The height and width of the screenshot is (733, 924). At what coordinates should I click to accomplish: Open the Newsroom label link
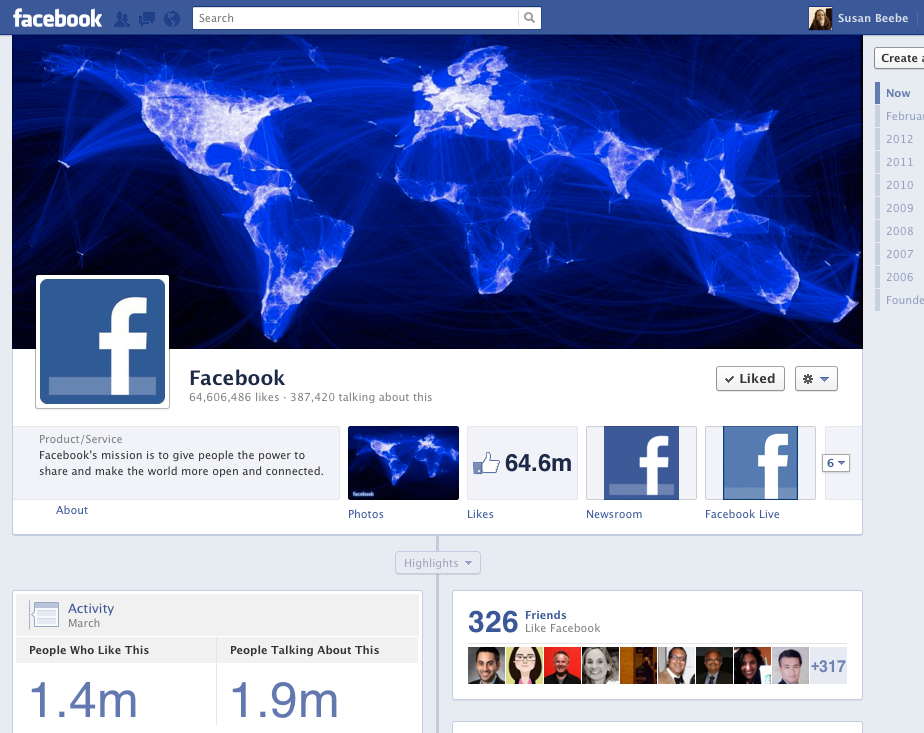[x=614, y=514]
